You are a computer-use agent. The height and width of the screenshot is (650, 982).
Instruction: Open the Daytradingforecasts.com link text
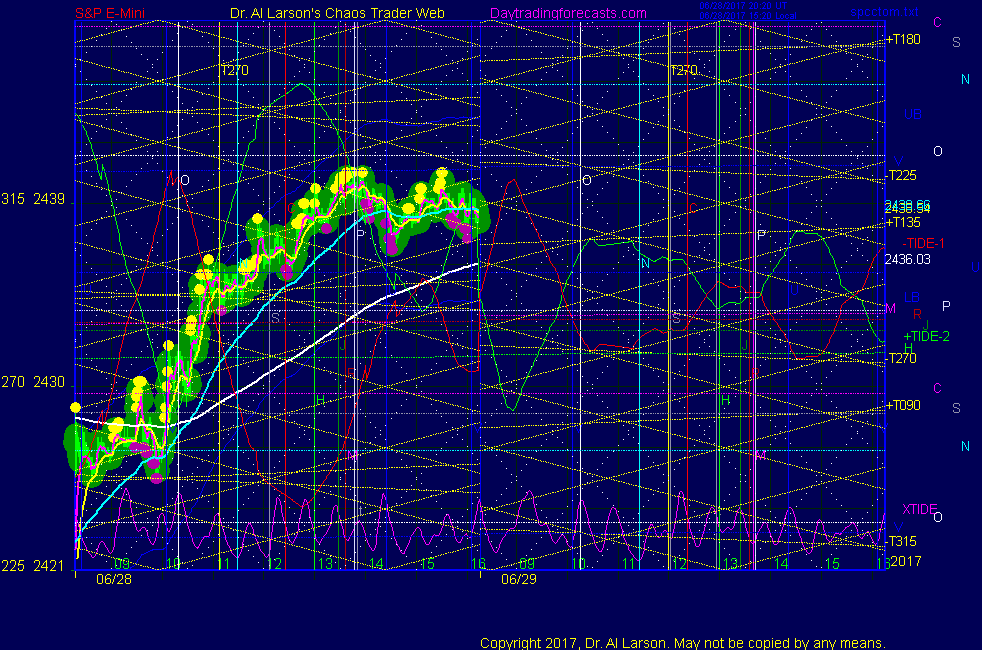point(568,13)
